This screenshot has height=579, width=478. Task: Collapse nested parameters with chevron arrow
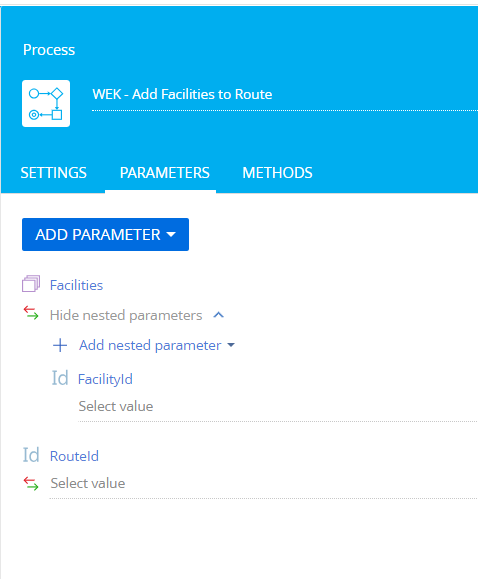pos(219,315)
